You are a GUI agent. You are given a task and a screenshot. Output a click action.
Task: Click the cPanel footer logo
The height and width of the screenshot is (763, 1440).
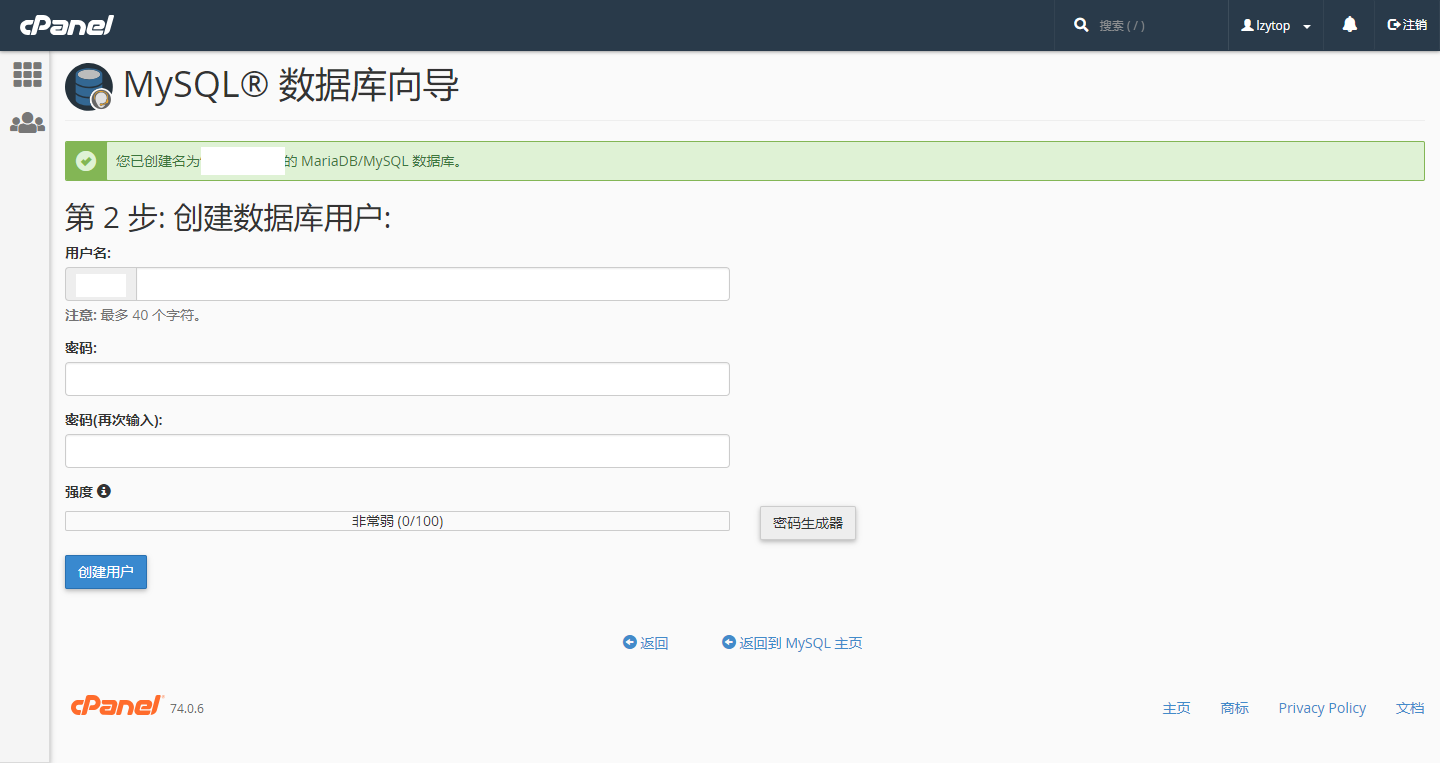[116, 706]
